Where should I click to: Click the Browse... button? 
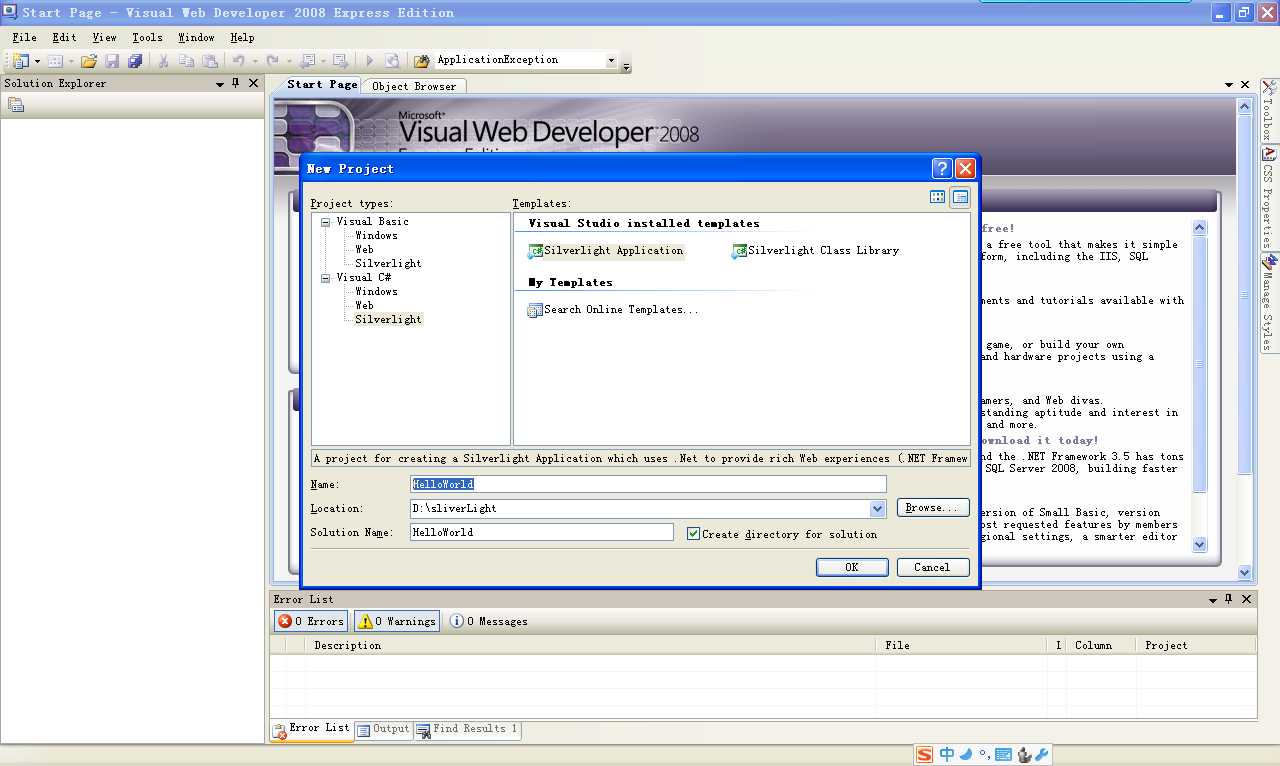(x=933, y=508)
